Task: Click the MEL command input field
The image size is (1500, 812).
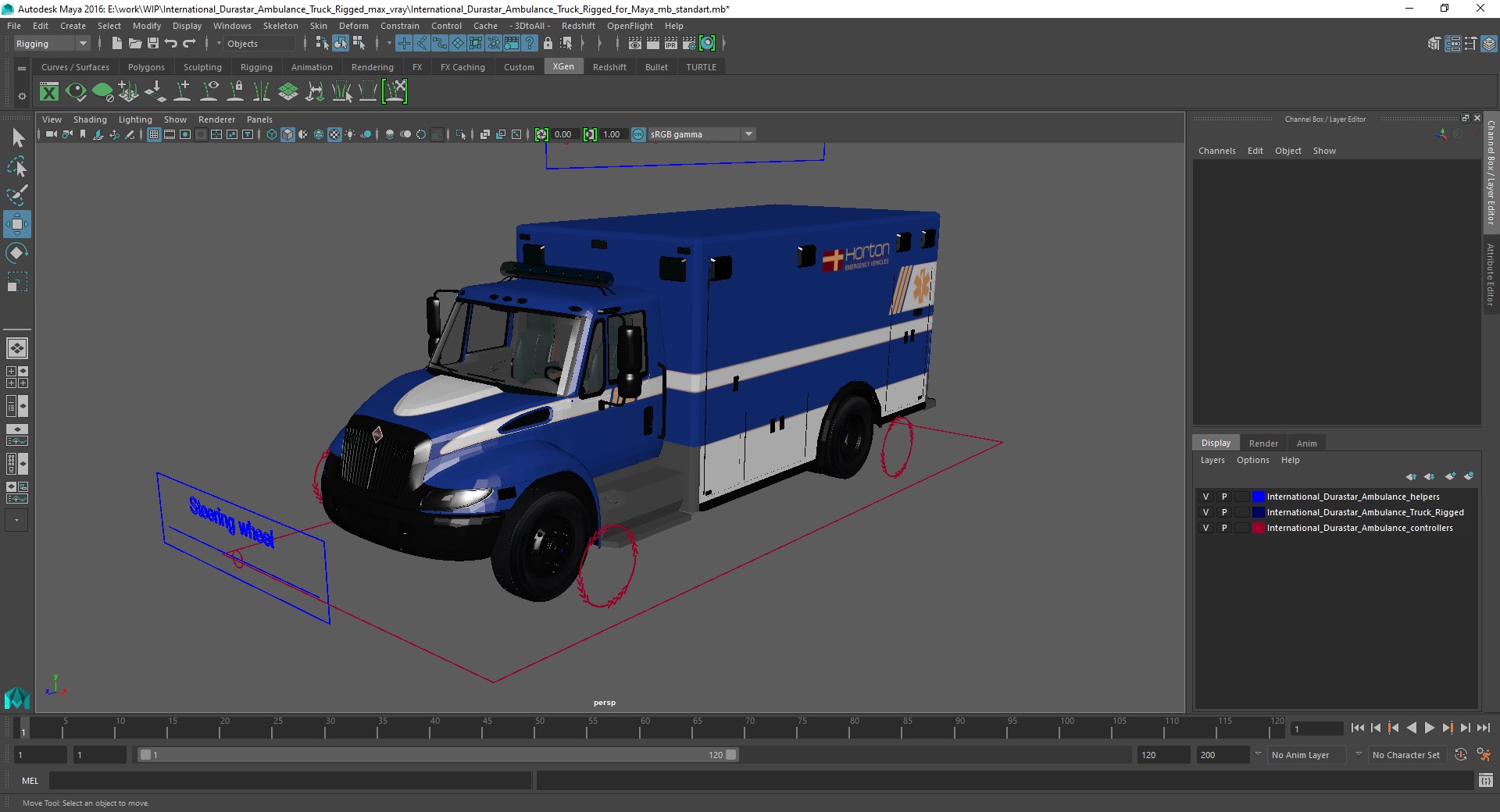Action: click(x=290, y=780)
